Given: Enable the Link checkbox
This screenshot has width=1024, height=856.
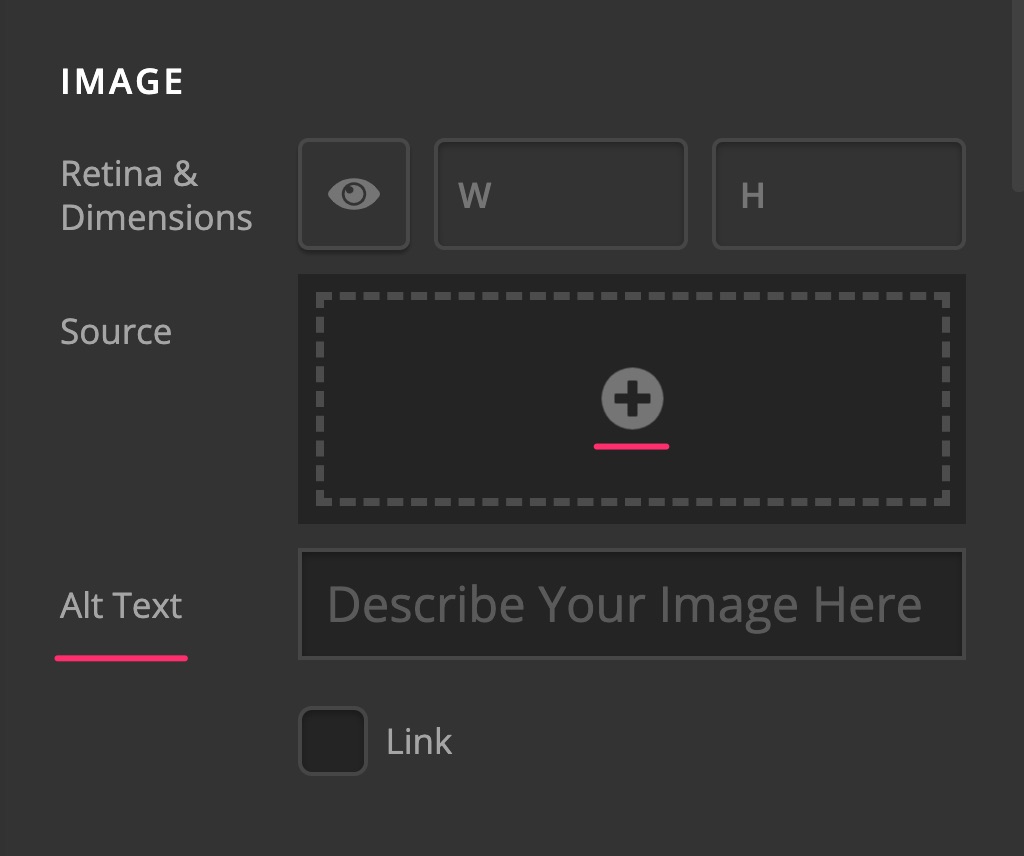Looking at the screenshot, I should pos(333,741).
